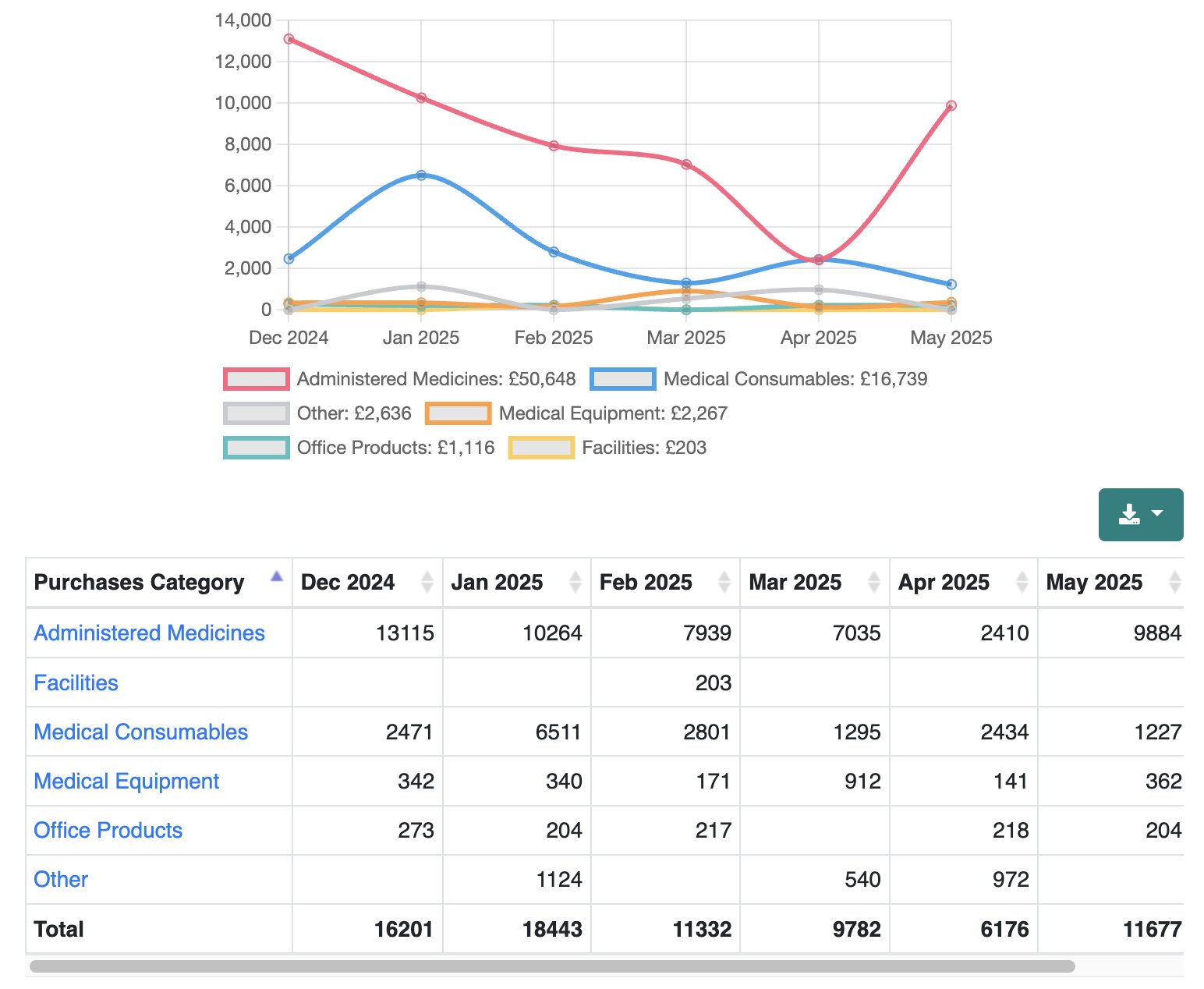Click the sort icon on Jan 2025 column

click(575, 582)
